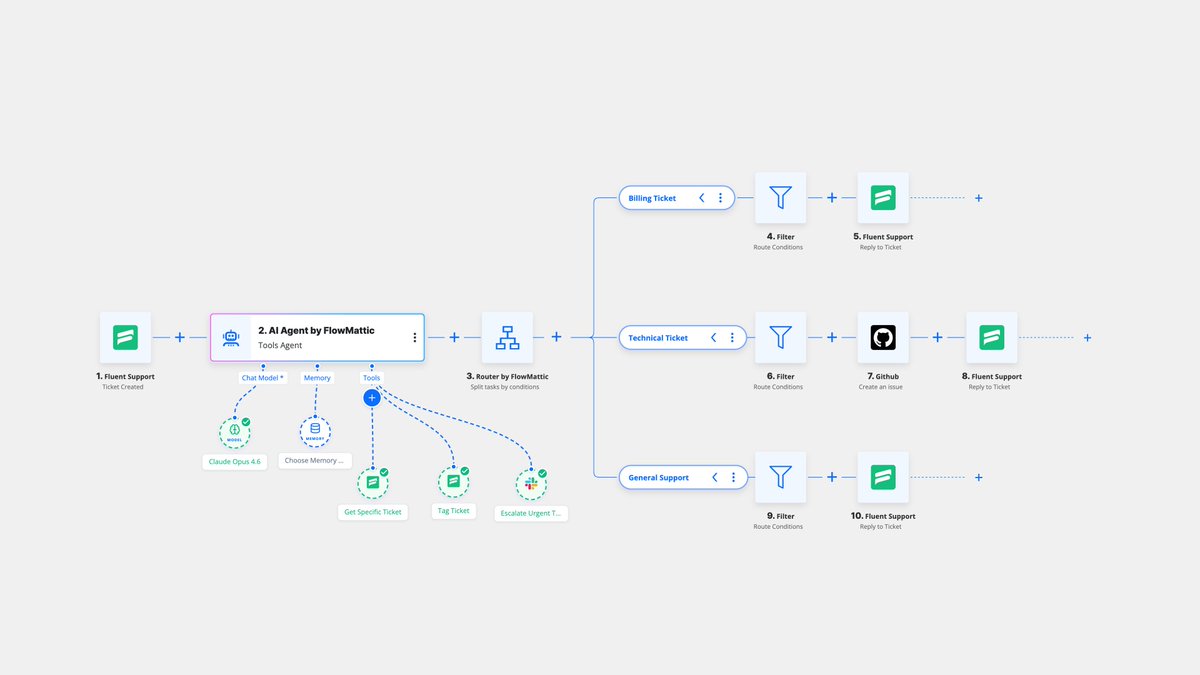Click the Tools connector label
1200x675 pixels.
coord(372,378)
